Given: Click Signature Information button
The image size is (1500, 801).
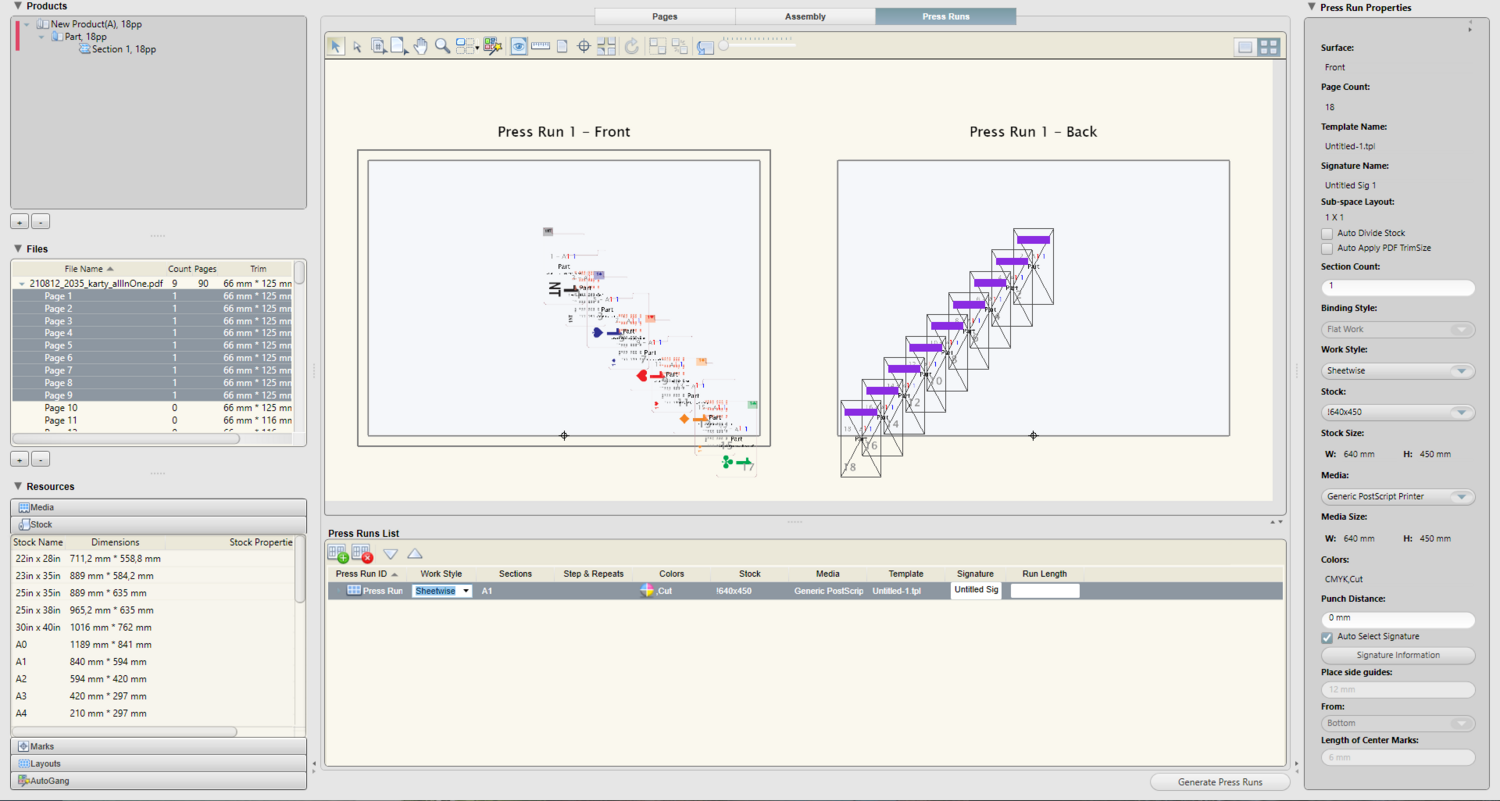Looking at the screenshot, I should pyautogui.click(x=1398, y=655).
